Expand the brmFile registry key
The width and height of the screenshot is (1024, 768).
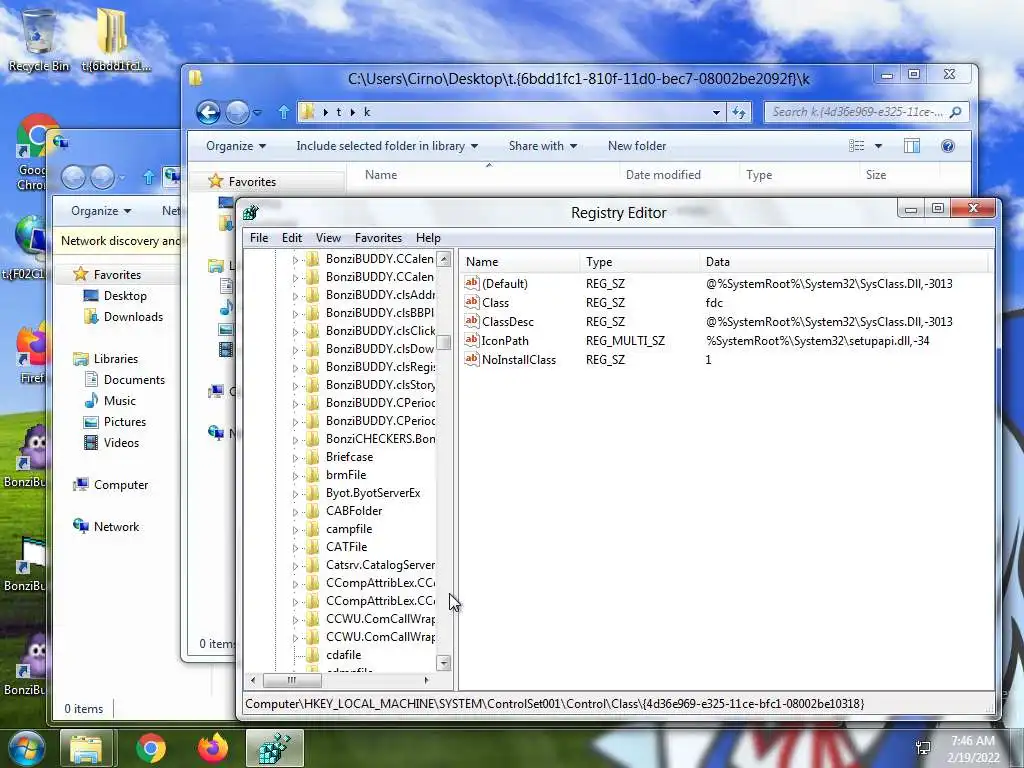point(295,475)
